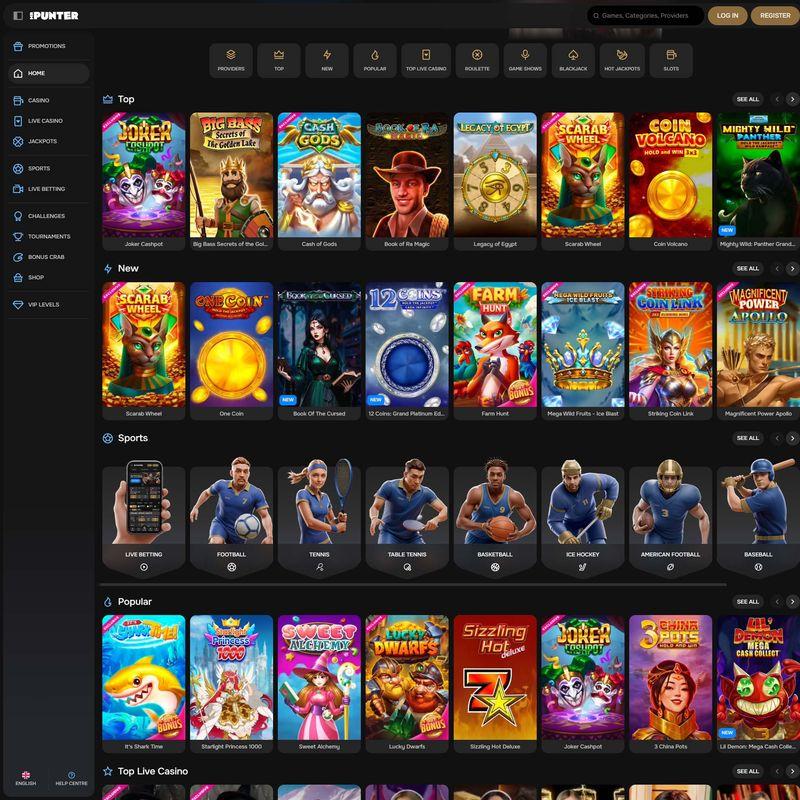Open Tournaments in the sidebar
Screen dimensions: 800x800
tap(47, 236)
